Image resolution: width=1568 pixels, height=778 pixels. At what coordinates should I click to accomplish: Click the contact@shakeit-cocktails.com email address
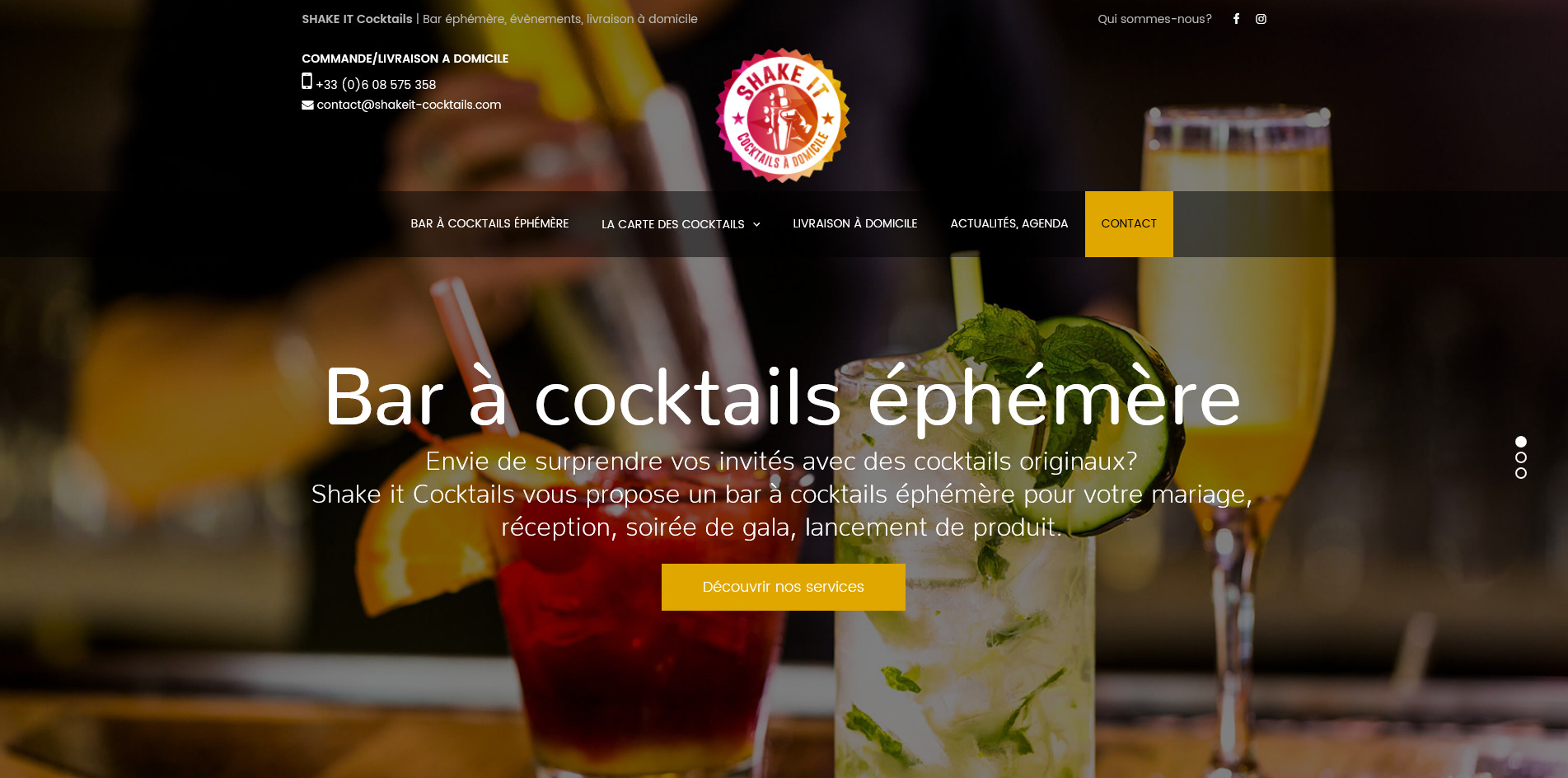[409, 105]
